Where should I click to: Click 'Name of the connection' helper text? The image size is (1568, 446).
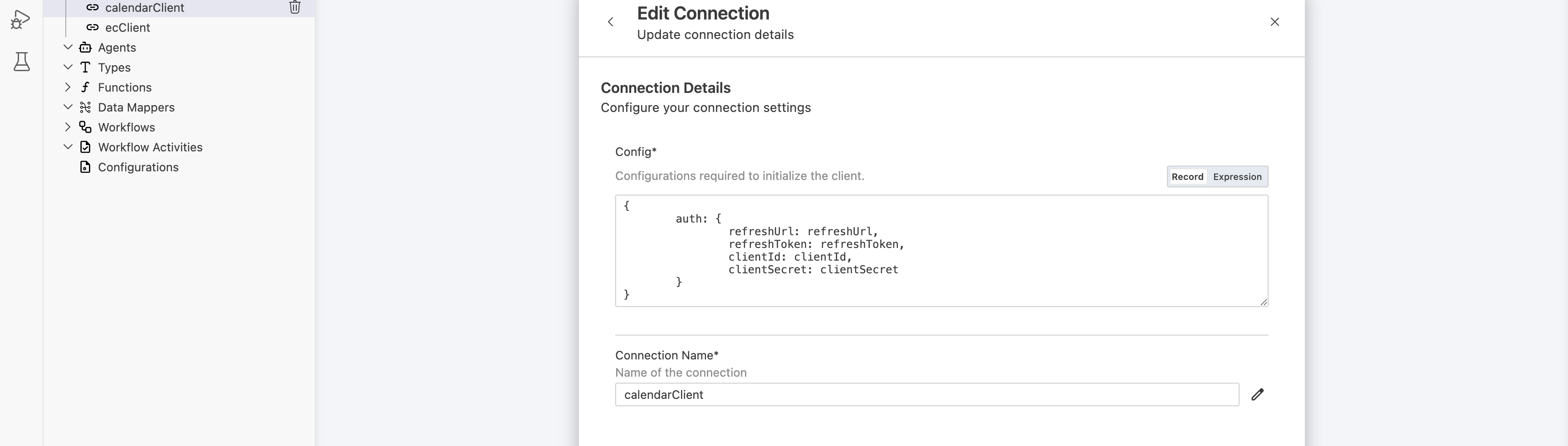coord(681,373)
